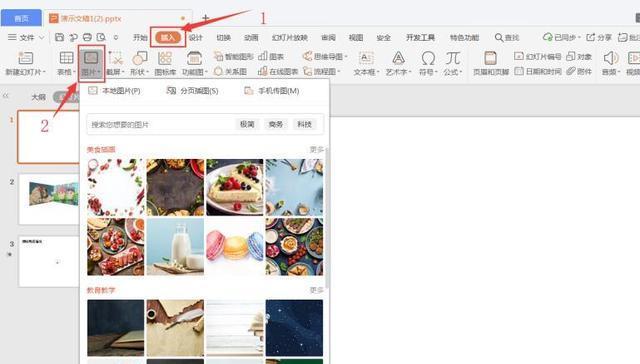Collapse the slide panel with the double chevron
Image resolution: width=640 pixels, height=364 pixels.
click(x=6, y=96)
